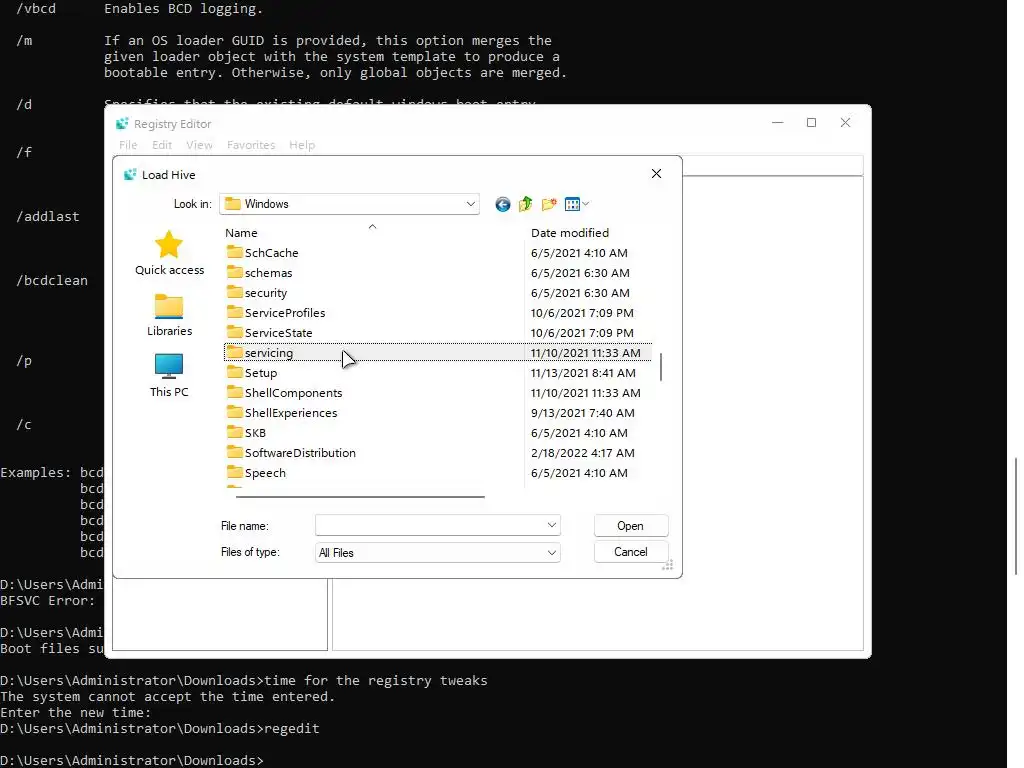Open the Help menu in Registry Editor
Viewport: 1024px width, 768px height.
(302, 145)
